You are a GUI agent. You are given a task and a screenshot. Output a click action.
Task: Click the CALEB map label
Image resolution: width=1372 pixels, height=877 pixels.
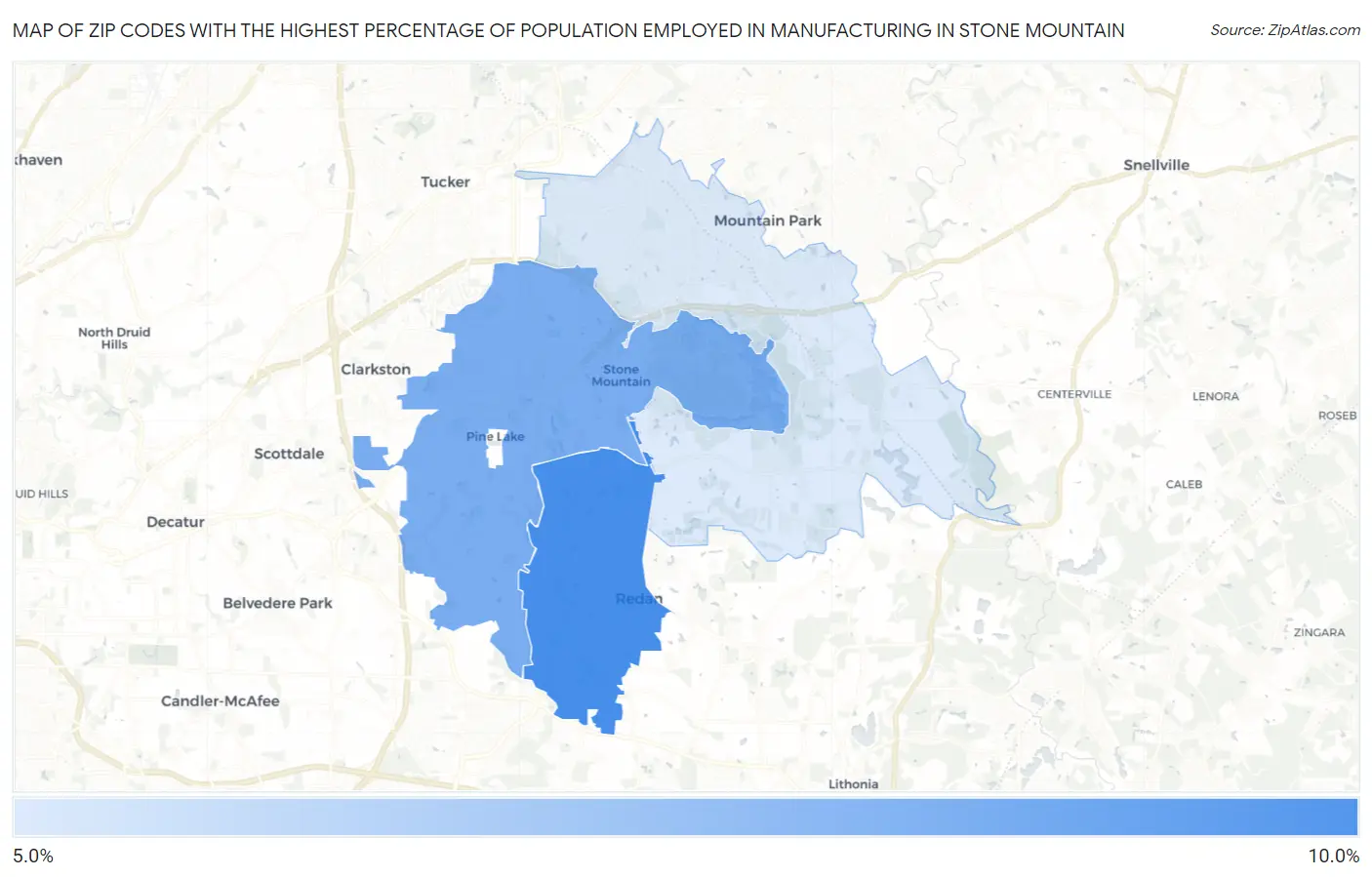[x=1184, y=484]
